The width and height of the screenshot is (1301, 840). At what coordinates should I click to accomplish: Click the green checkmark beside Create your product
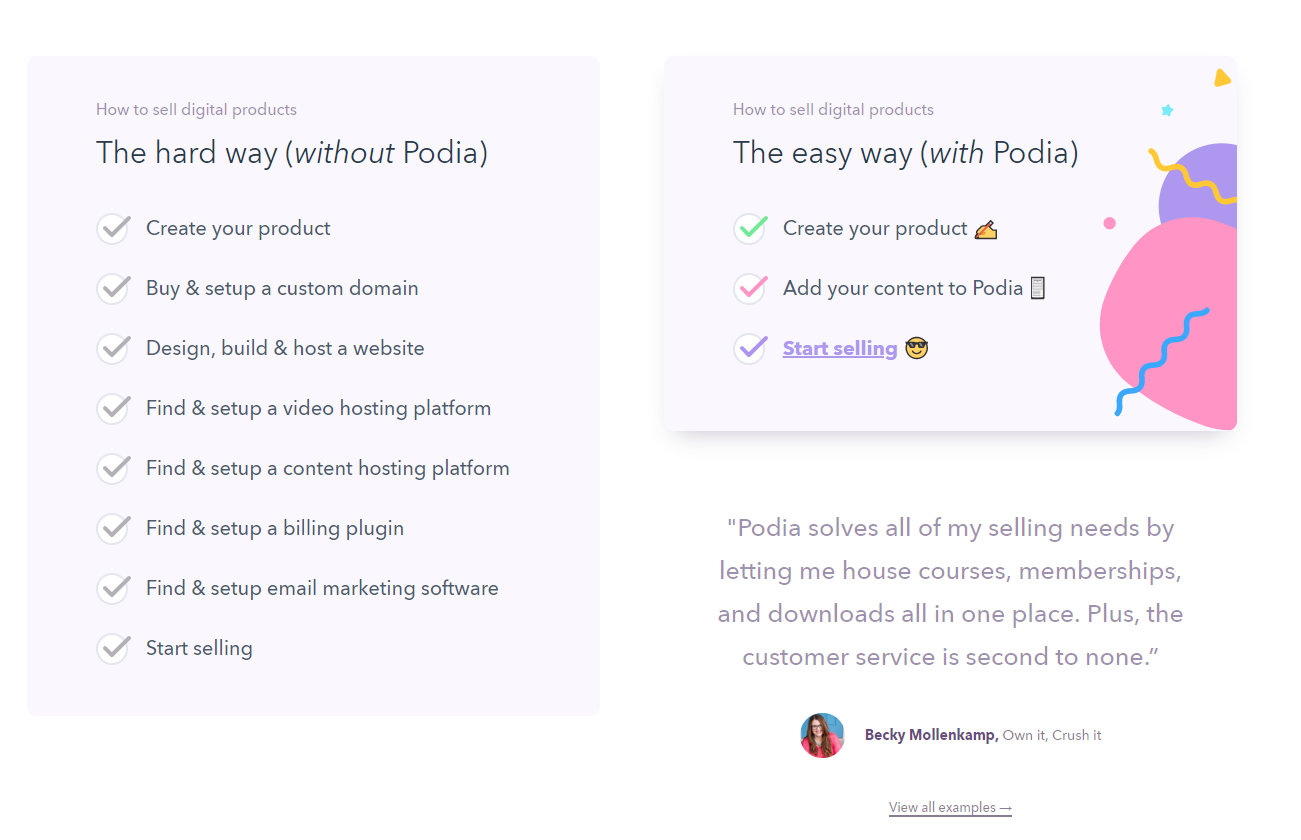coord(750,228)
